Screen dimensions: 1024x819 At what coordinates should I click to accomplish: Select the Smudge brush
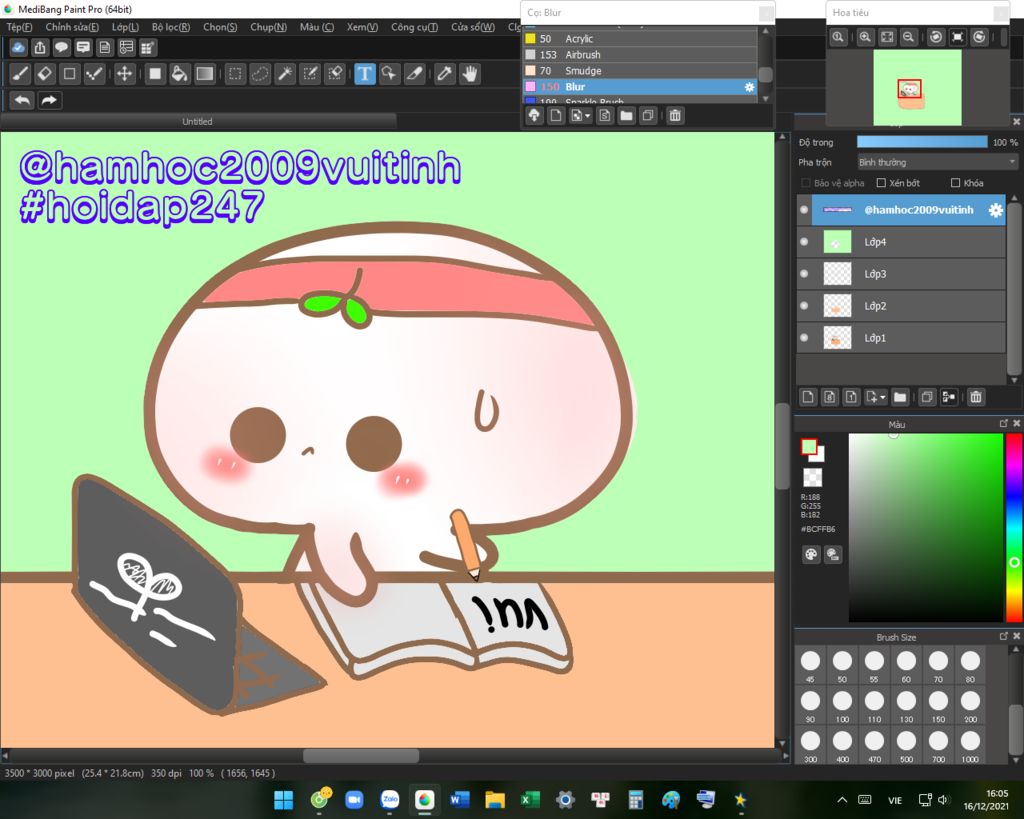pyautogui.click(x=640, y=71)
